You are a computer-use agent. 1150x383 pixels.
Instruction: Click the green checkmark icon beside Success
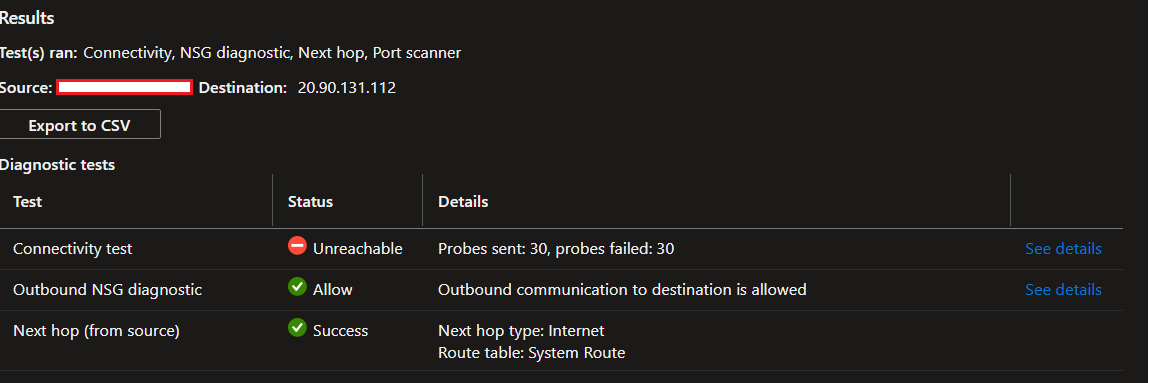[297, 328]
